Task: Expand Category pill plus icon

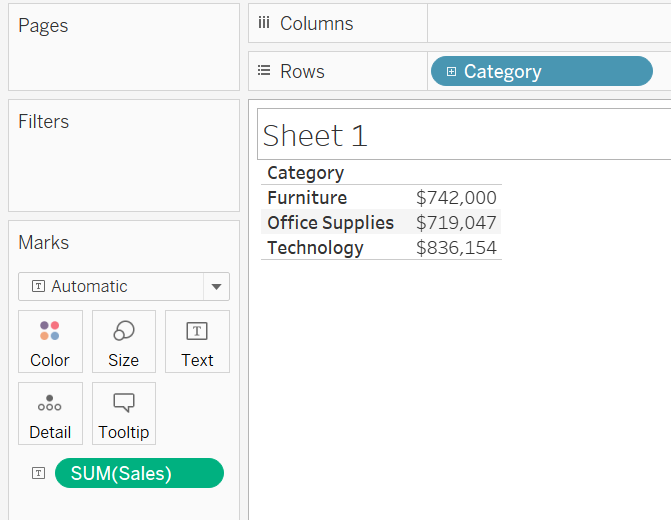Action: 451,71
